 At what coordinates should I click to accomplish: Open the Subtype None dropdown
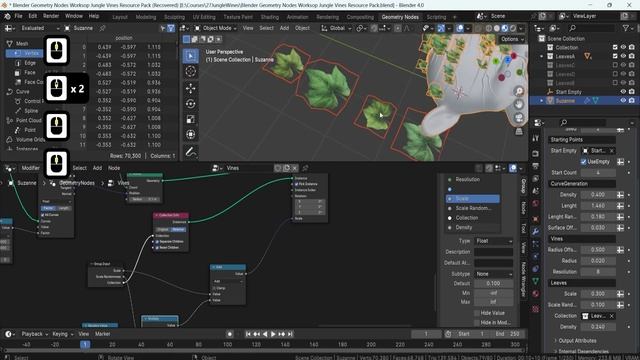pos(493,274)
